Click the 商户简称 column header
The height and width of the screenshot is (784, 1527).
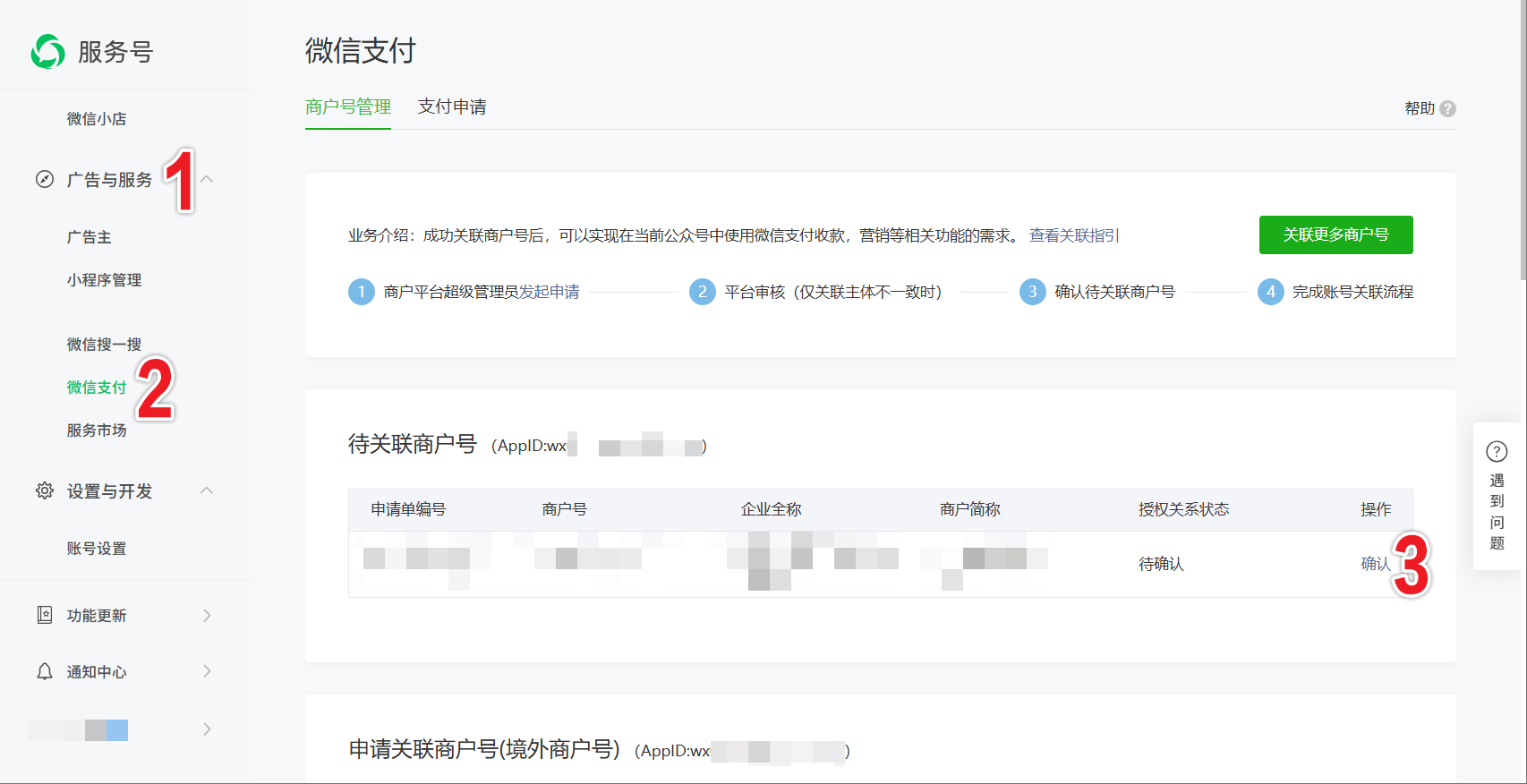[970, 509]
